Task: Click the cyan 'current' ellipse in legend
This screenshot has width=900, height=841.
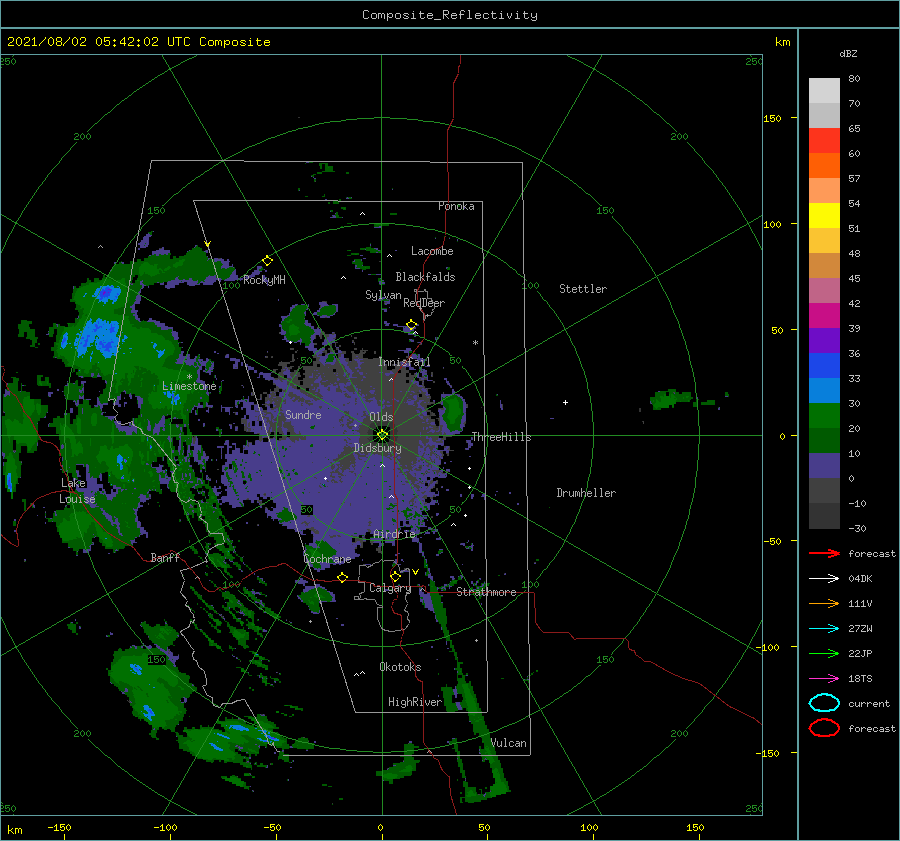Action: pos(824,703)
